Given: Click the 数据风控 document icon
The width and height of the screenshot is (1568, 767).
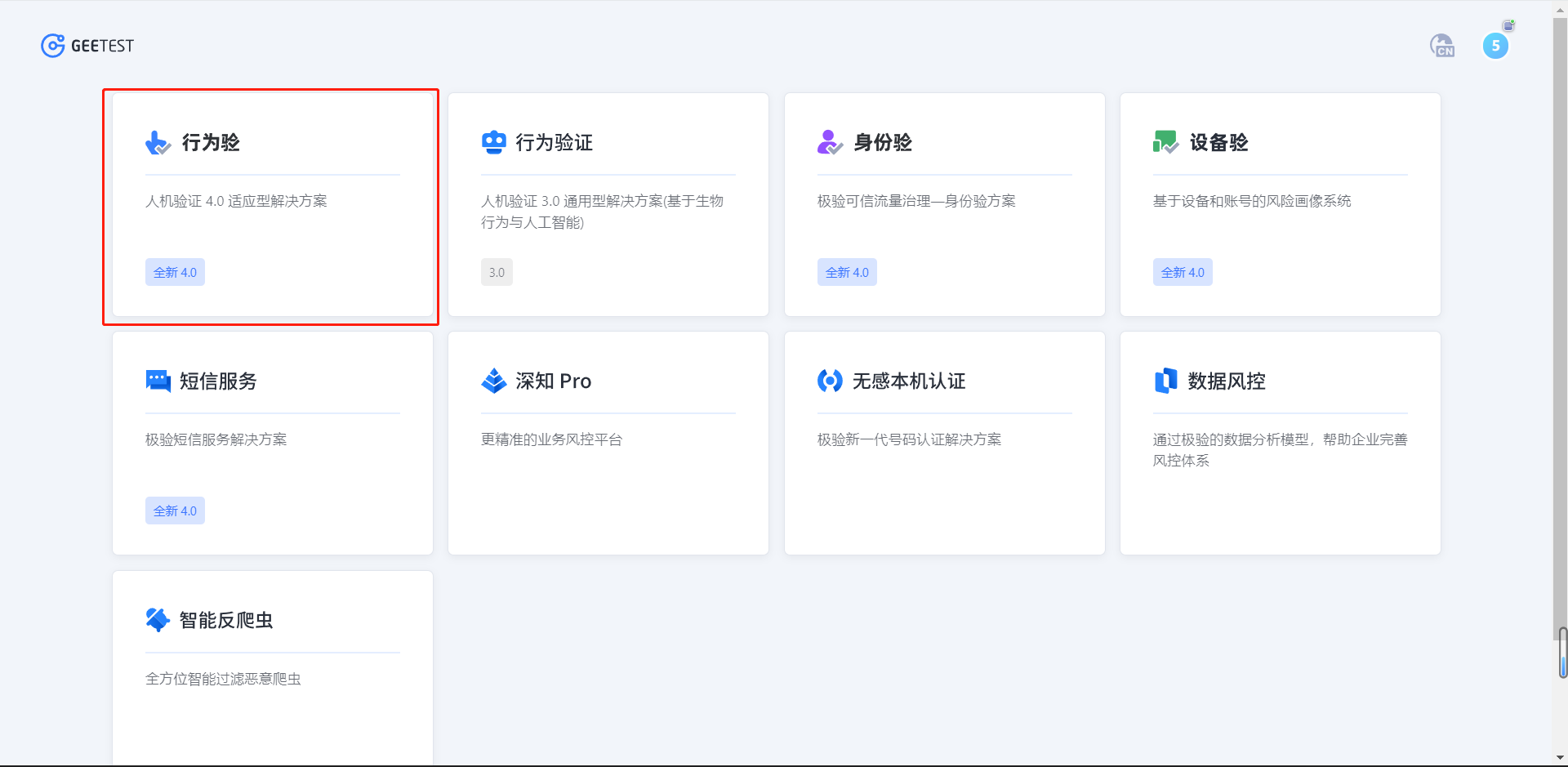Looking at the screenshot, I should pyautogui.click(x=1165, y=379).
